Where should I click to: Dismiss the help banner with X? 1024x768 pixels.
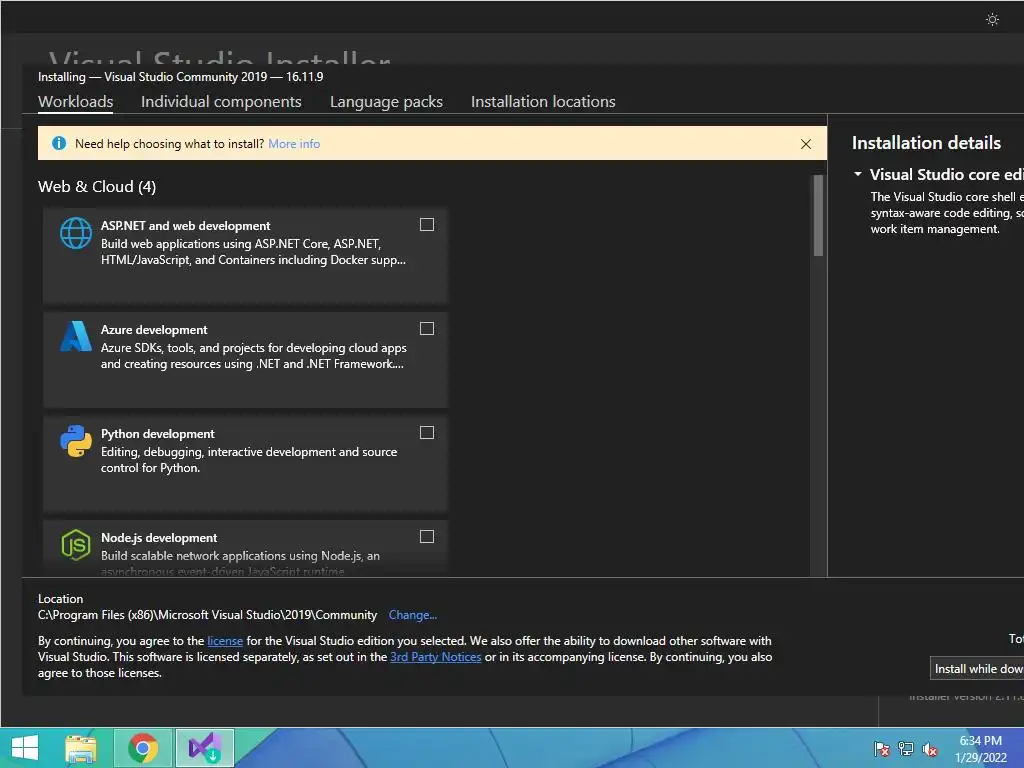pos(806,144)
